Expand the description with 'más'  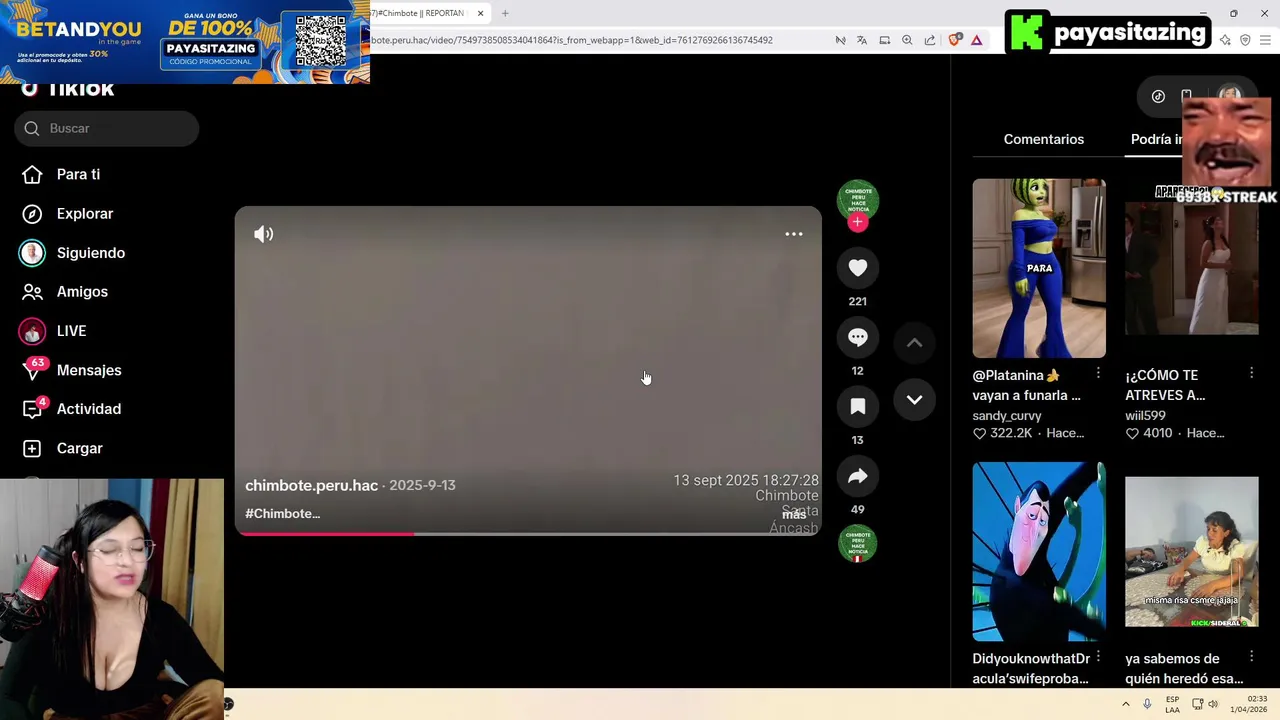point(794,514)
